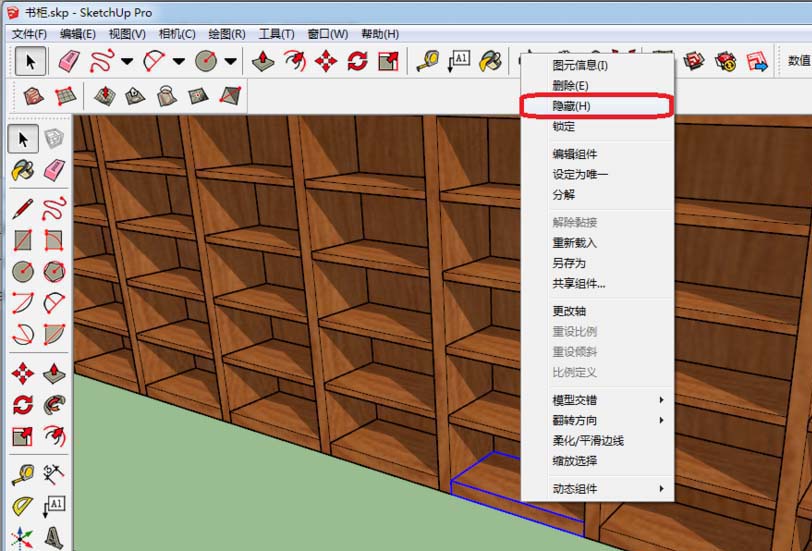
Task: Click the Make Component icon in the left palette
Action: coord(54,139)
